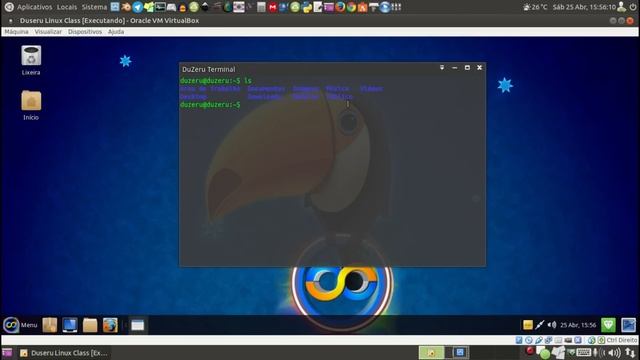
Task: Click the blue desktop icon at guest taskbar end
Action: click(629, 325)
